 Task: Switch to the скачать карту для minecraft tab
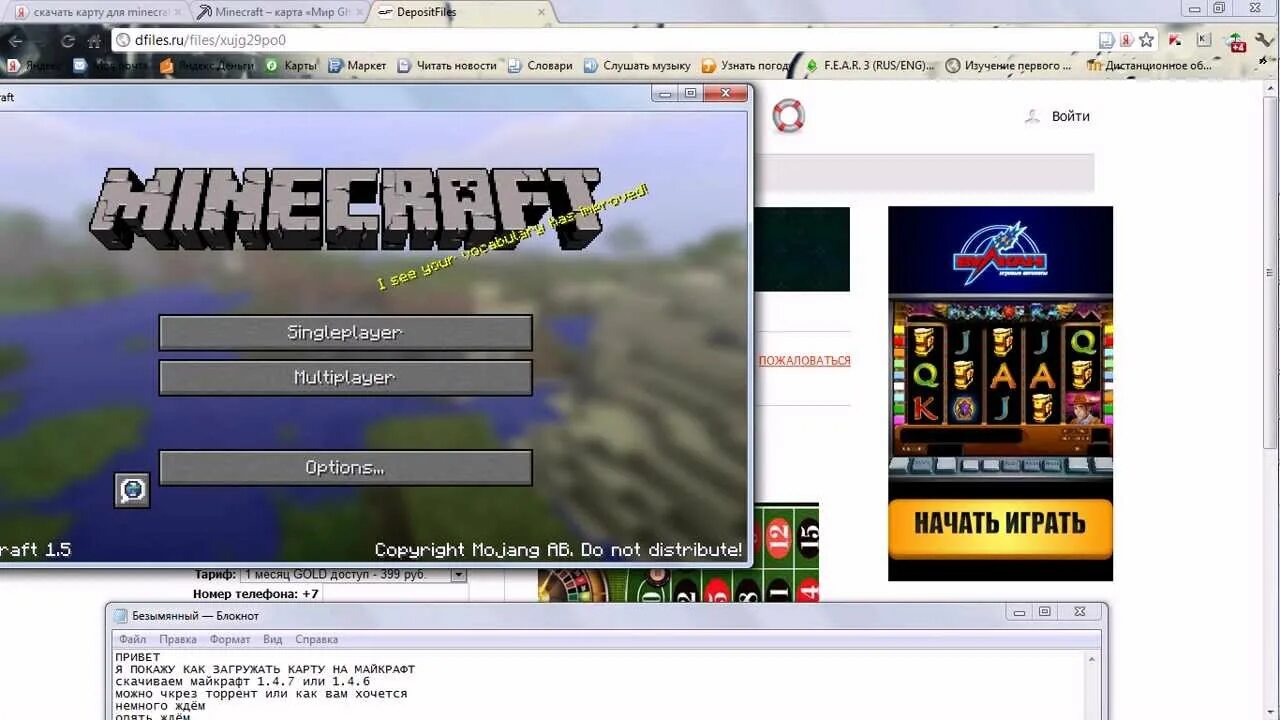coord(96,12)
